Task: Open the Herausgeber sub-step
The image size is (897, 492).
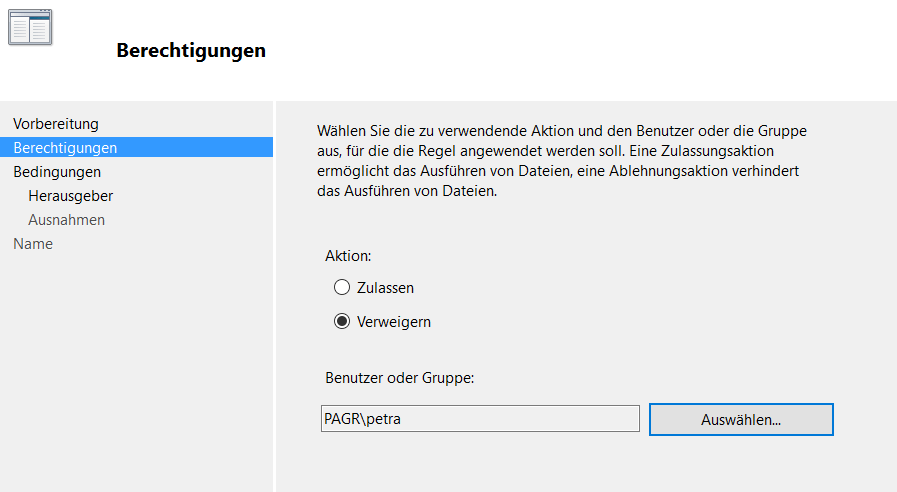Action: click(x=70, y=196)
